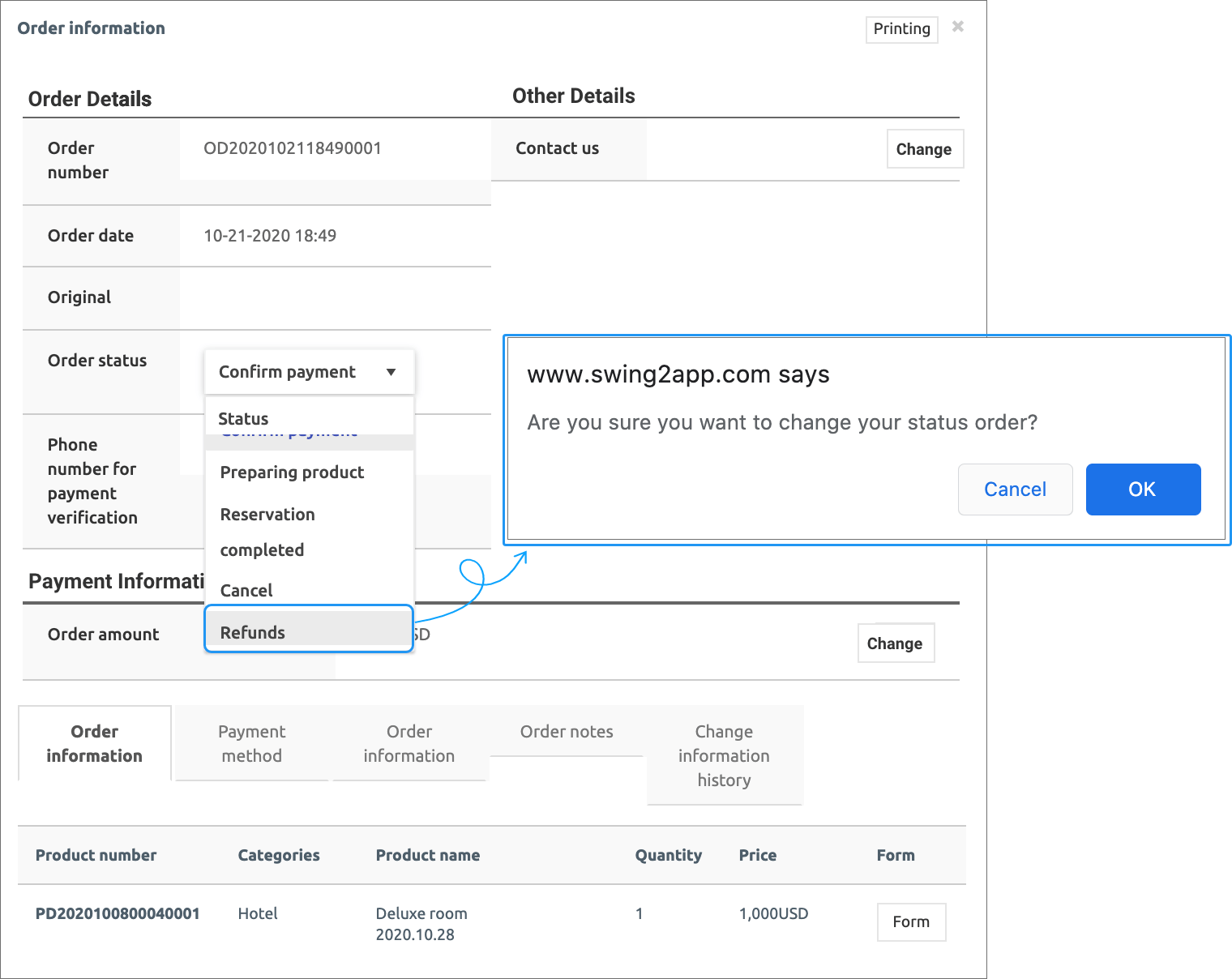The image size is (1232, 979).
Task: Open the Order notes tab
Action: point(567,732)
